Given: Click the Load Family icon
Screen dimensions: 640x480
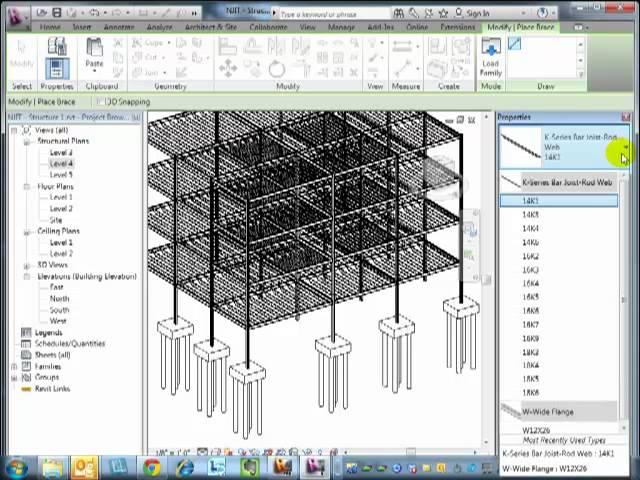Looking at the screenshot, I should pyautogui.click(x=490, y=57).
